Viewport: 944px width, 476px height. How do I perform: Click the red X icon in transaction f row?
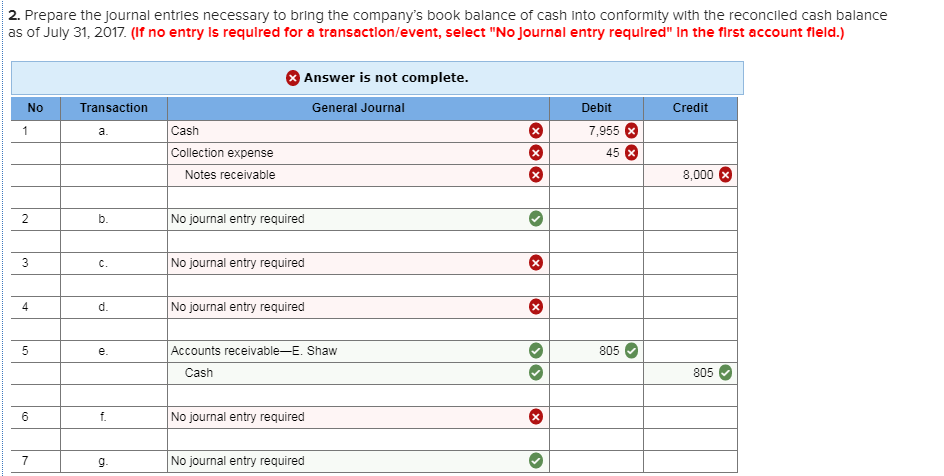536,417
